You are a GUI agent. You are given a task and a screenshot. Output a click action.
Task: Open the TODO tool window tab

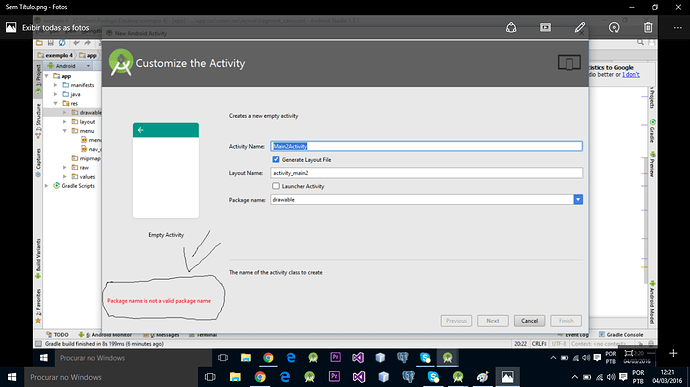tap(57, 335)
